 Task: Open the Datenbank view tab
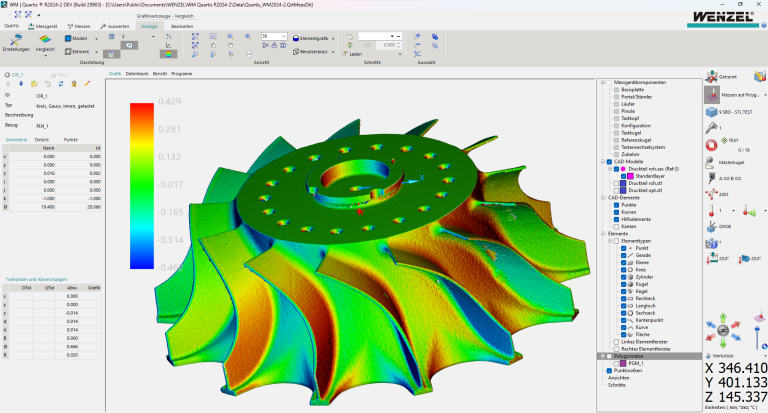click(138, 74)
